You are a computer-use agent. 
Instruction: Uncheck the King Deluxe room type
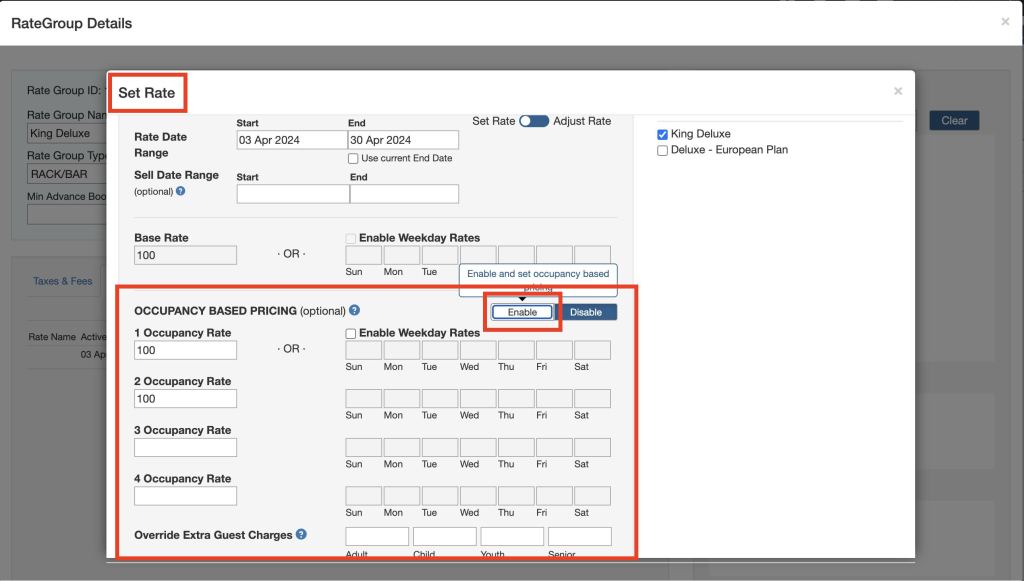[x=662, y=133]
